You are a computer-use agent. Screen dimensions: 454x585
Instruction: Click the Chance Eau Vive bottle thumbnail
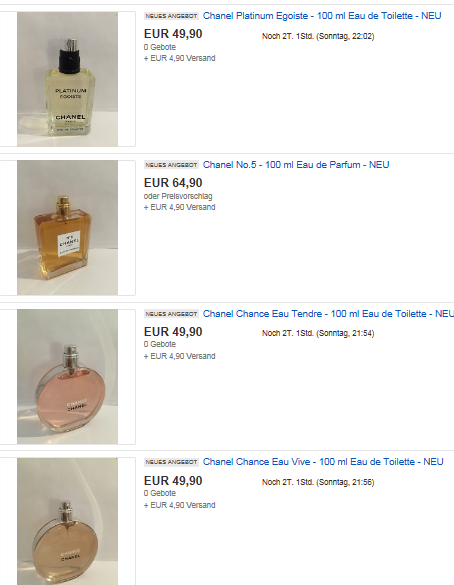coord(68,522)
